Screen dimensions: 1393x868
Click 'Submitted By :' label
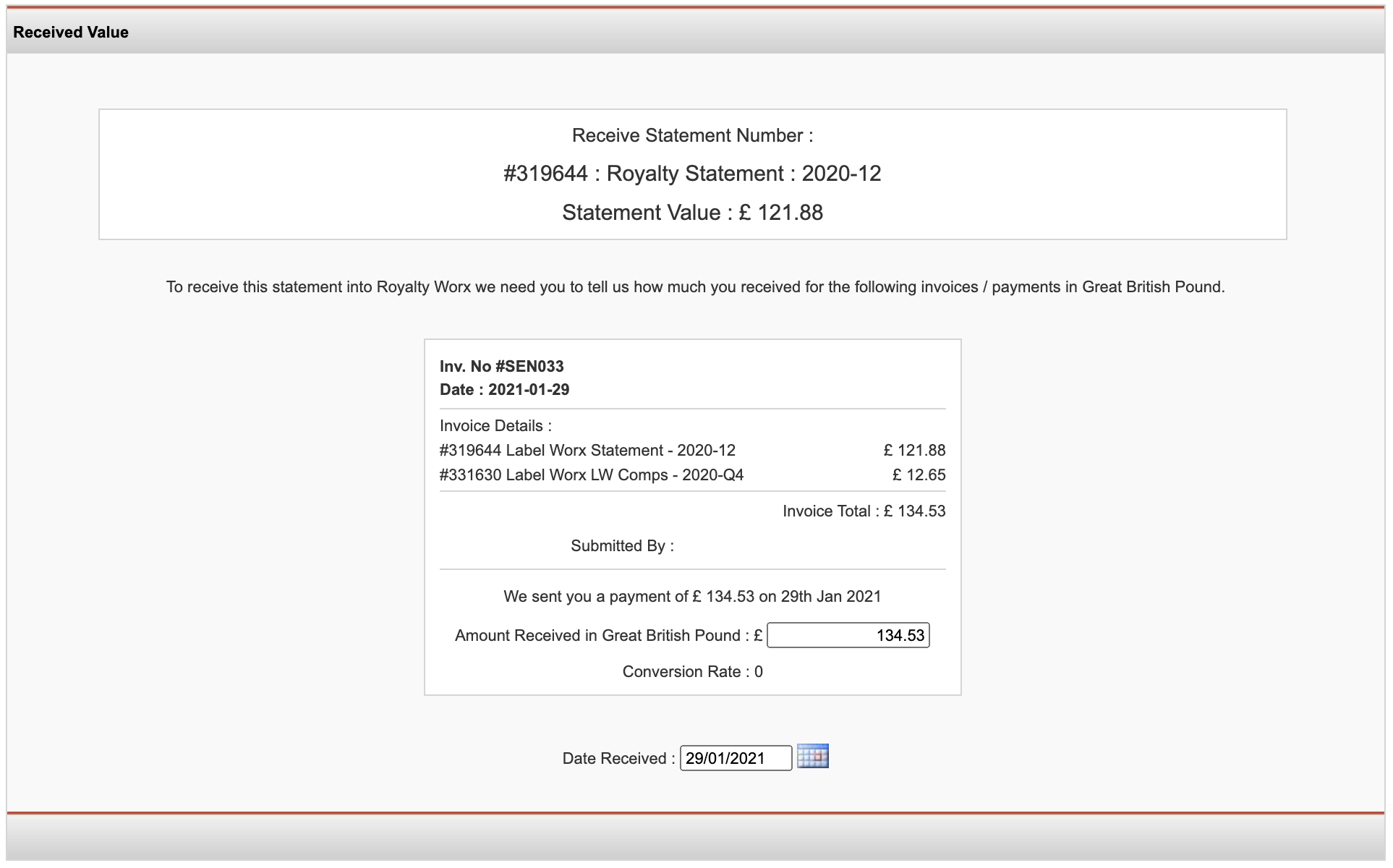[x=622, y=546]
